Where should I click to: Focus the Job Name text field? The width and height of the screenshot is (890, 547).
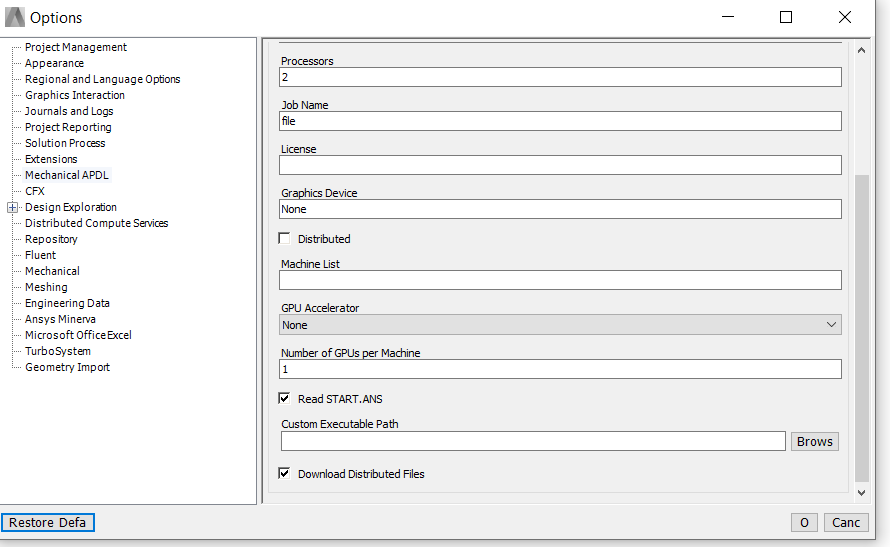point(560,121)
